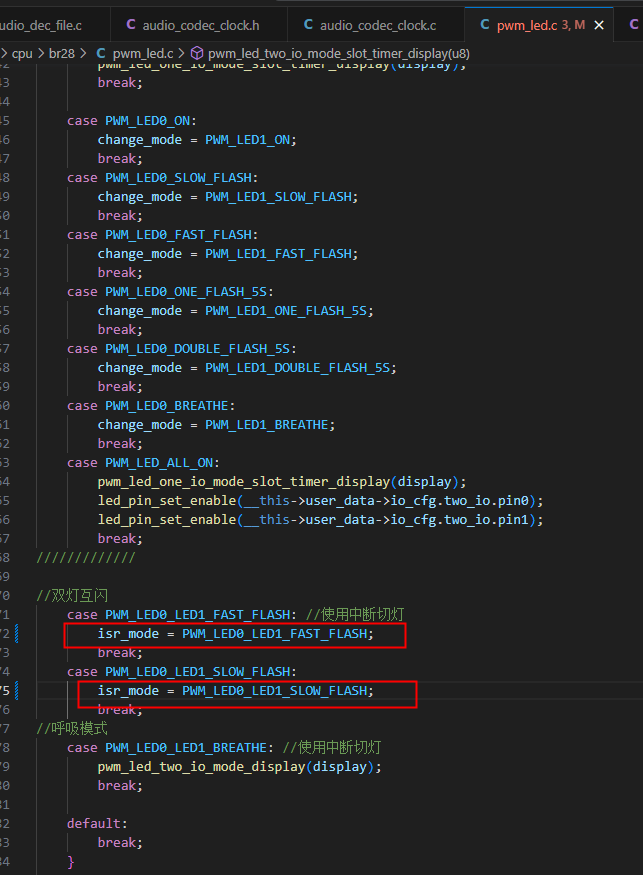Viewport: 643px width, 875px height.
Task: Click the function symbol icon in the breadcrumb
Action: pyautogui.click(x=197, y=54)
